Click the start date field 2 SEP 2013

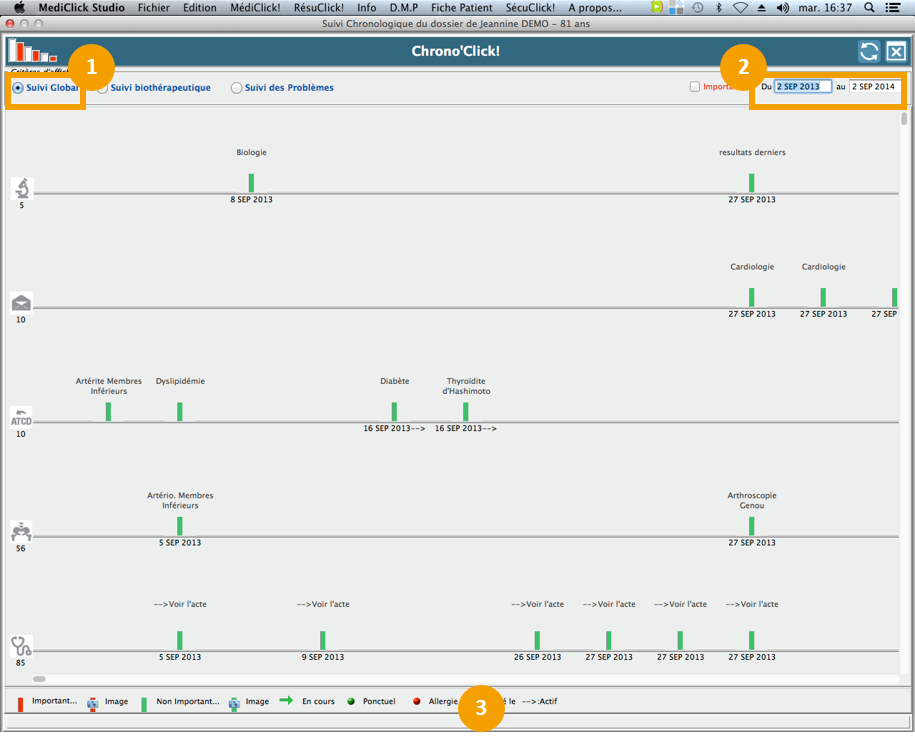pyautogui.click(x=802, y=87)
